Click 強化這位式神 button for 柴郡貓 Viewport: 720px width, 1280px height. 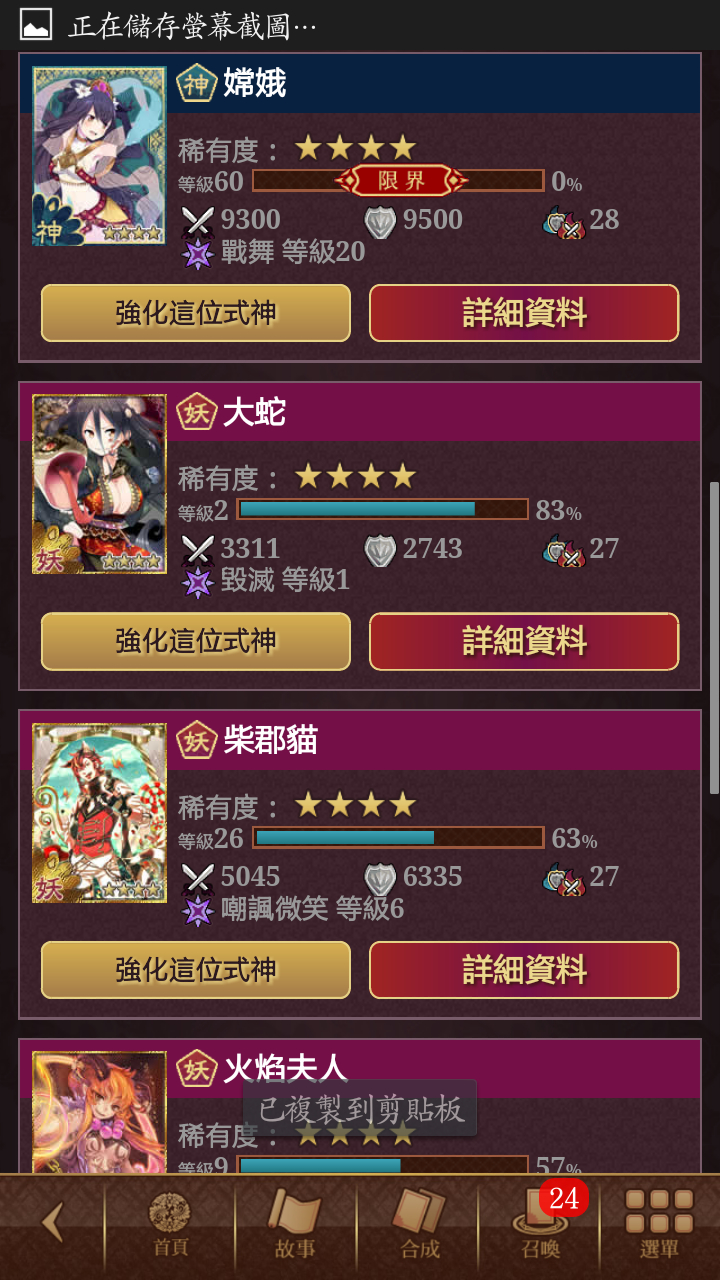(x=196, y=970)
